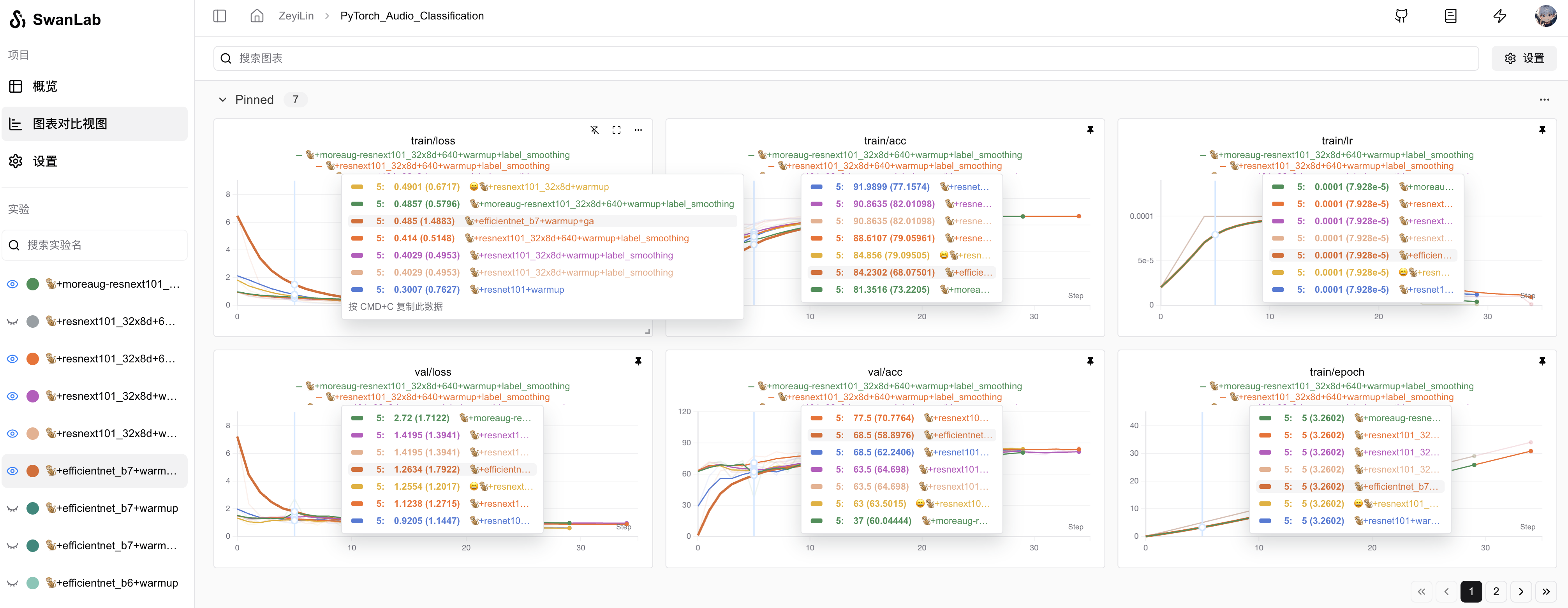The height and width of the screenshot is (608, 1568).
Task: Unpin the val/acc chart
Action: tap(1090, 361)
